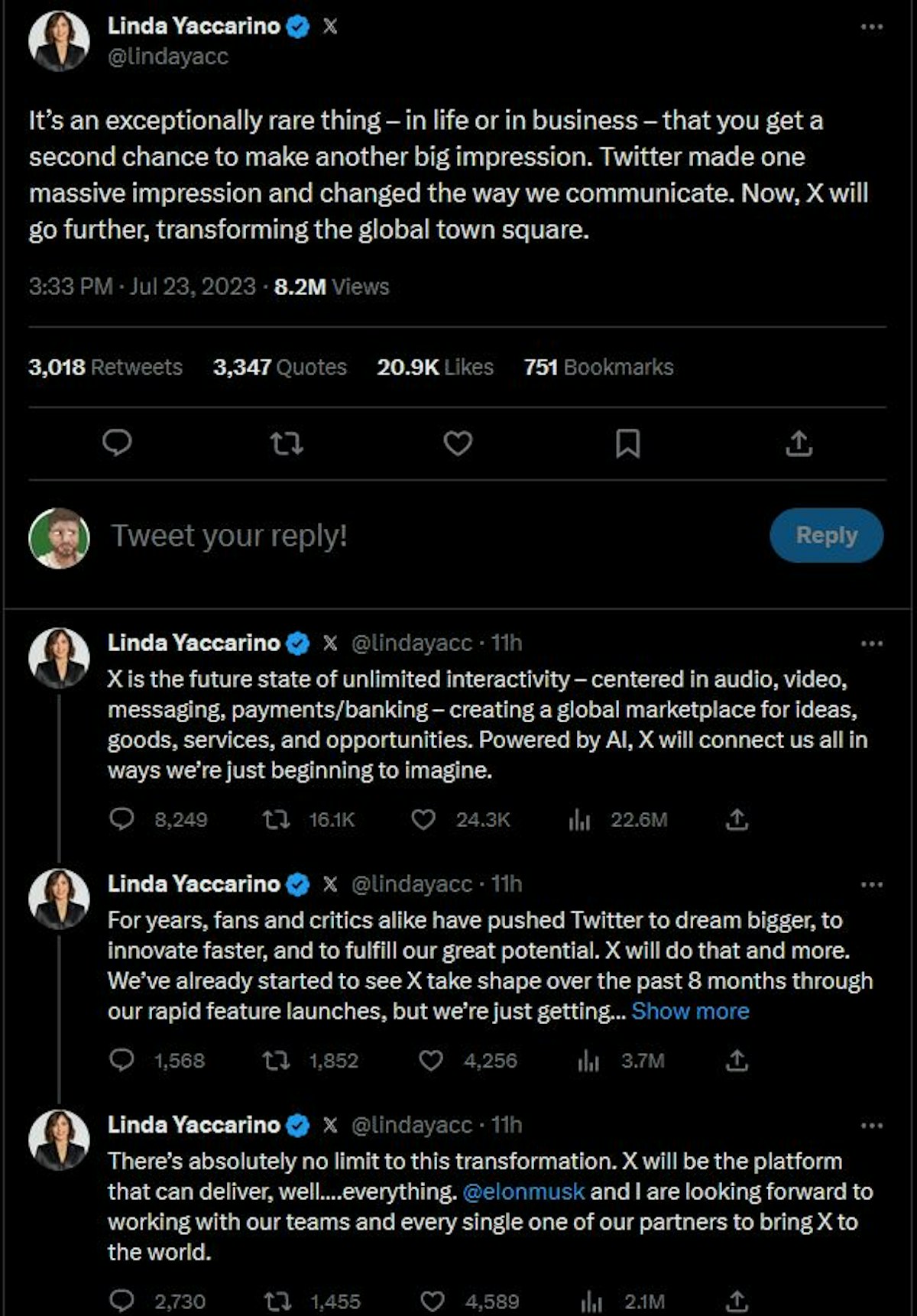This screenshot has width=917, height=1316.
Task: Like the reply with 4,589 likes
Action: (433, 1301)
